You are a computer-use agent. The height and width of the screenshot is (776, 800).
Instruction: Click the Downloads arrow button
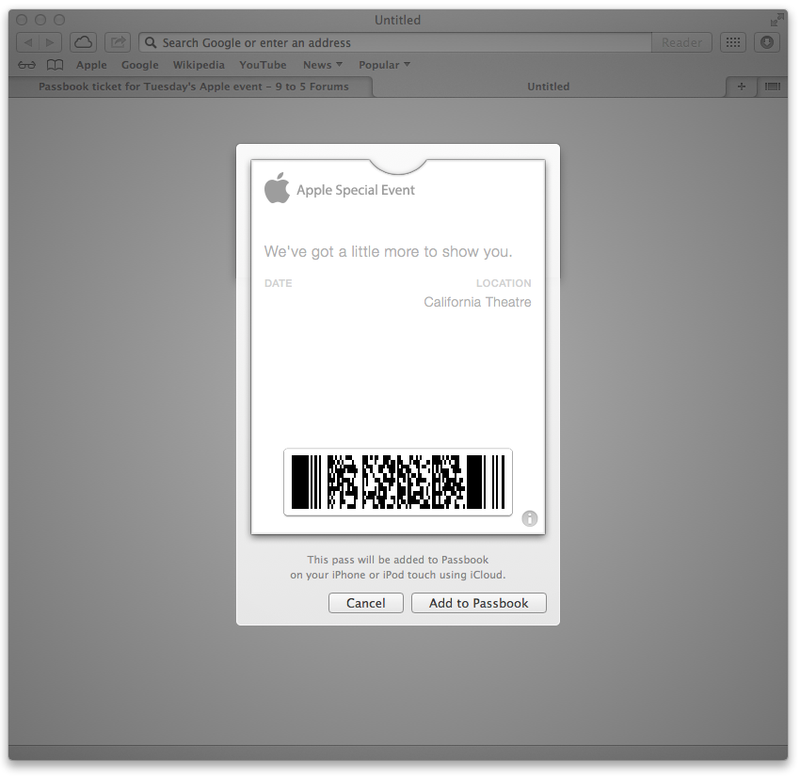[767, 42]
